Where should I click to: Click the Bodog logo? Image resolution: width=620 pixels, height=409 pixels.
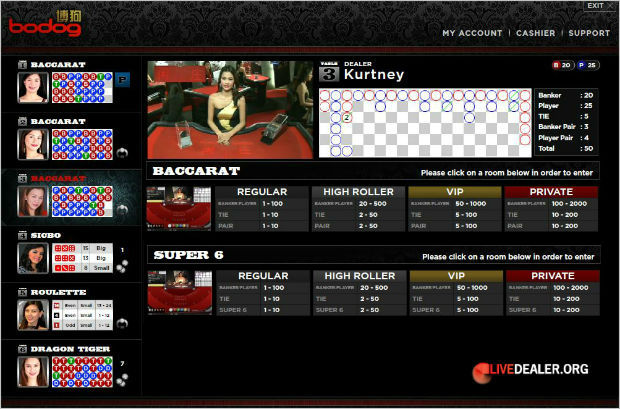[x=45, y=24]
